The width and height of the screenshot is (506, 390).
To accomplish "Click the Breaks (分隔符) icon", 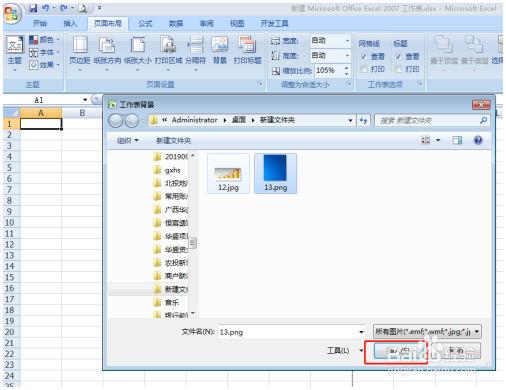I will tap(196, 50).
